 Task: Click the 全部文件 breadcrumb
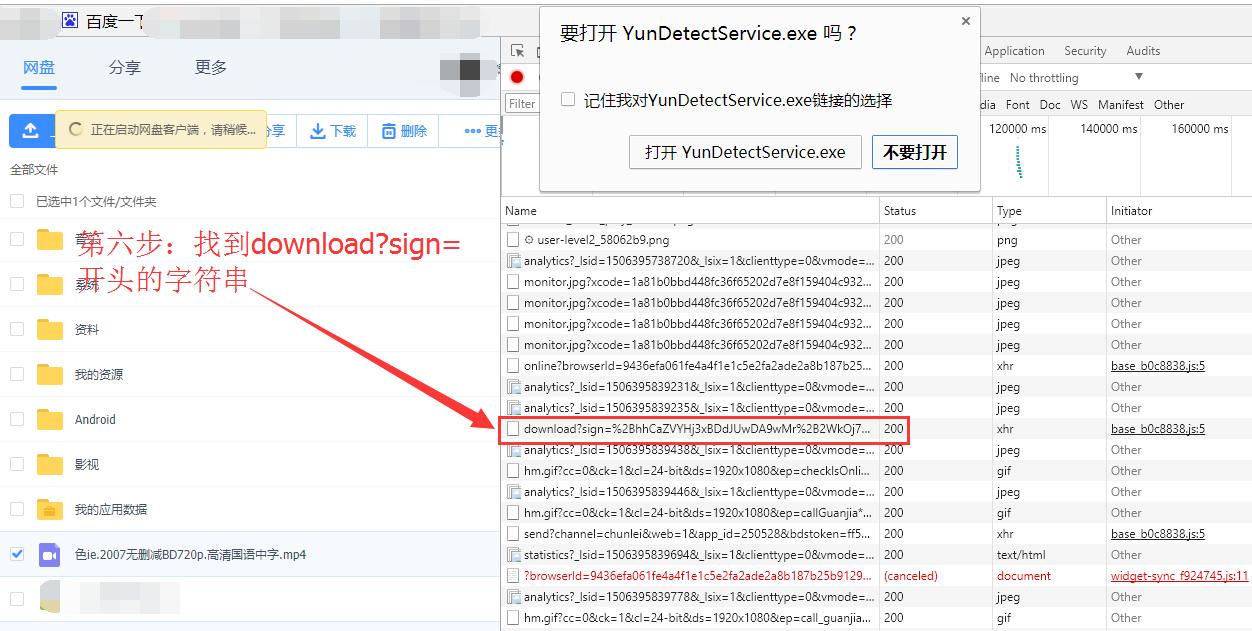(x=34, y=170)
